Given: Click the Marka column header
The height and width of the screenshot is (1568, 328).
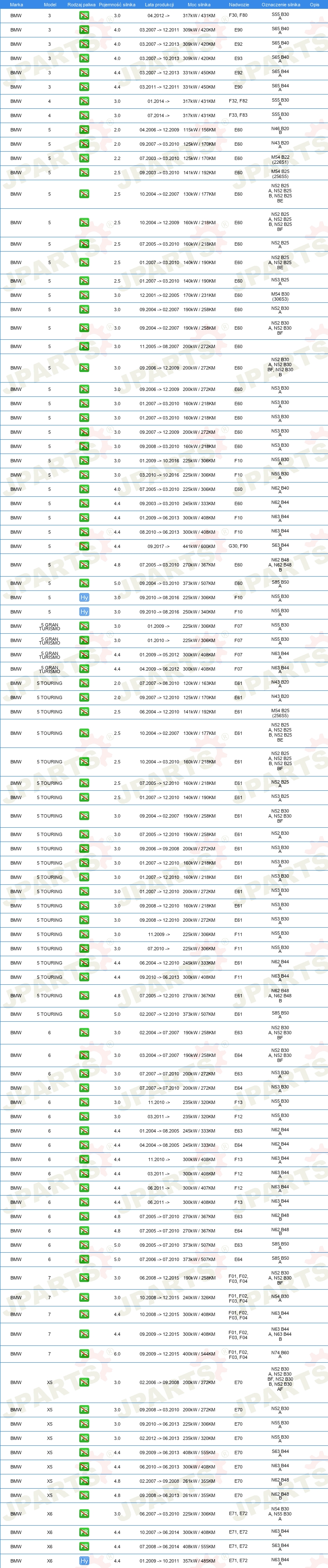Looking at the screenshot, I should 16,4.
